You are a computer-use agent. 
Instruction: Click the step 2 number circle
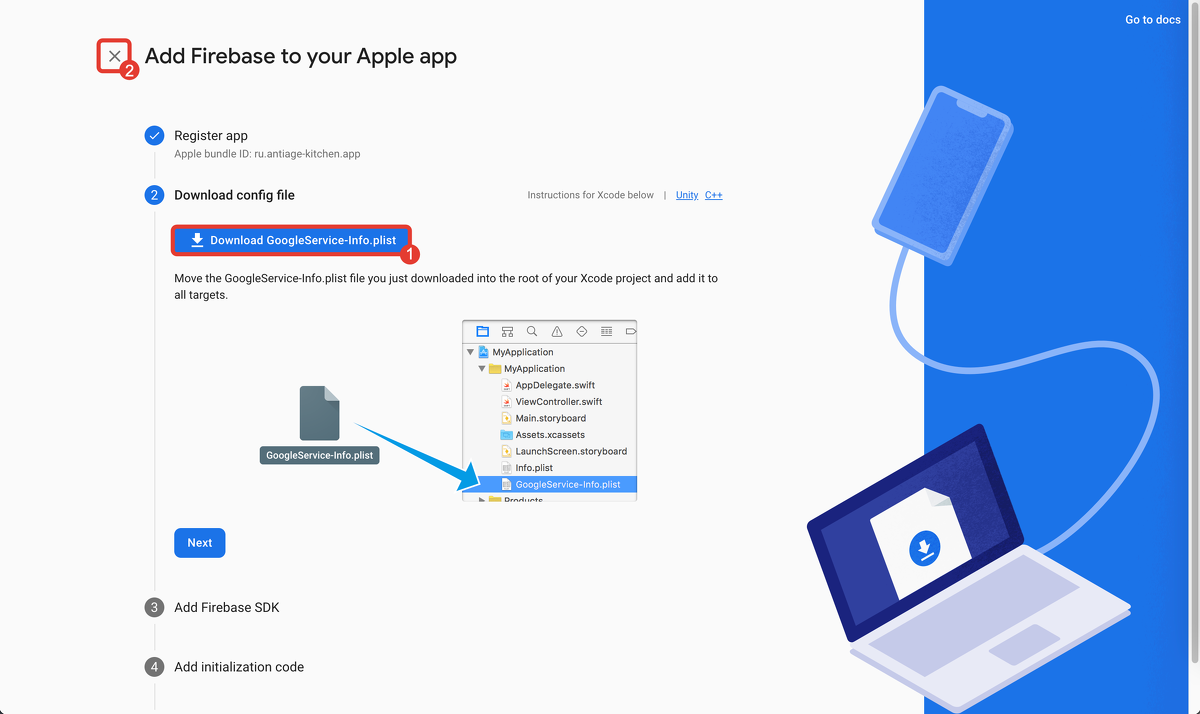pos(154,195)
